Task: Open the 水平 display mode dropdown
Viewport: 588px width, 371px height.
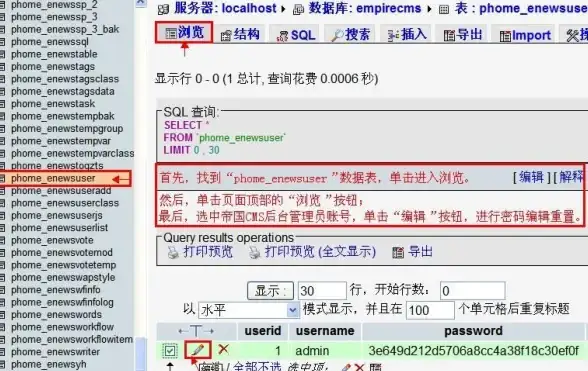Action: click(x=248, y=310)
